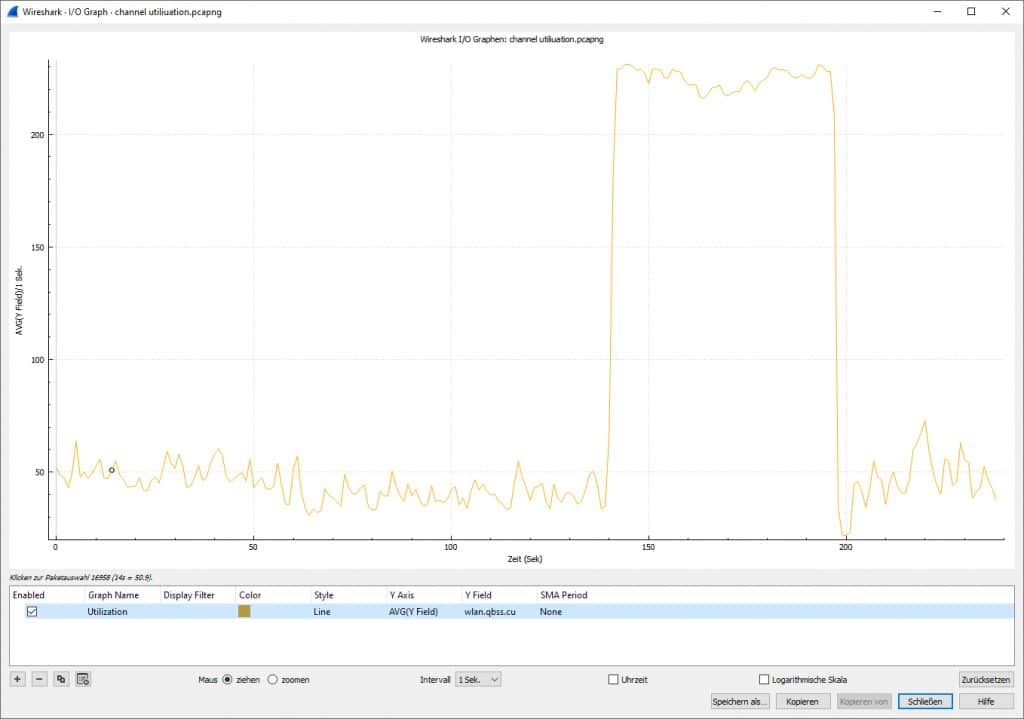Click the 'Kopieren von' button
Image resolution: width=1024 pixels, height=719 pixels.
tap(864, 701)
